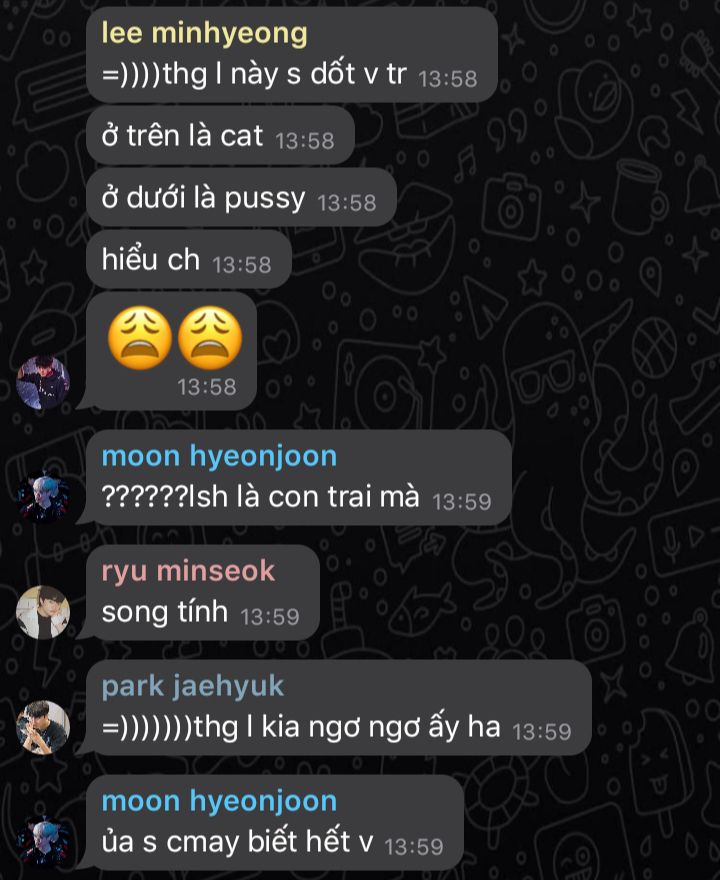Select message 'ủa s cmay biết hết v'

click(x=274, y=823)
